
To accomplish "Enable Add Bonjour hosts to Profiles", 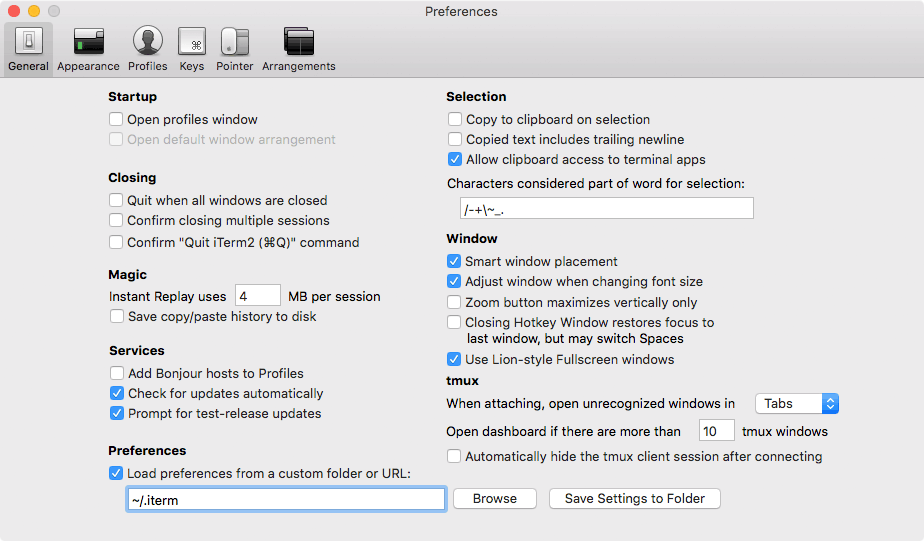I will [x=117, y=373].
